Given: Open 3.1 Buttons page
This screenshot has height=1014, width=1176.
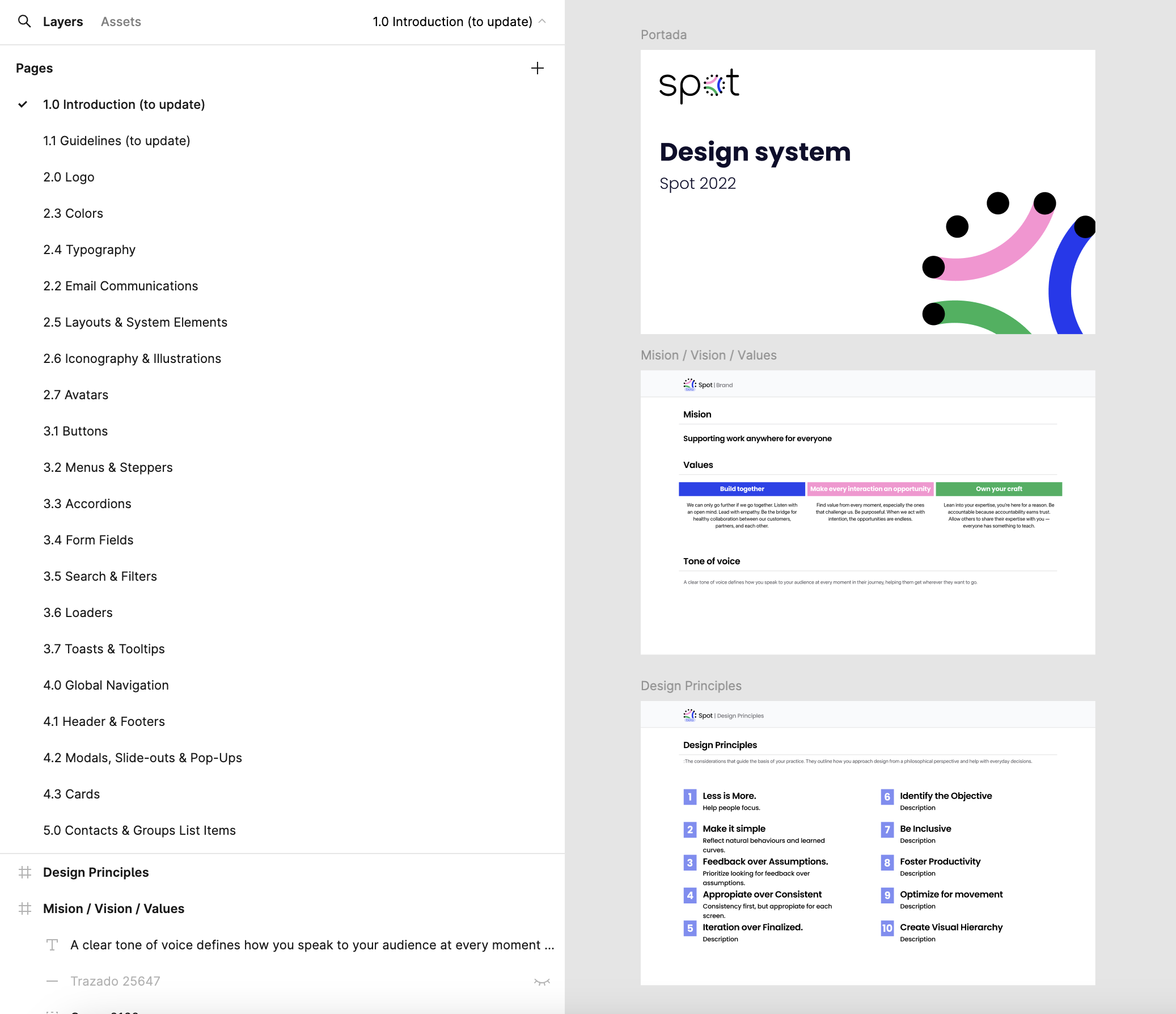Looking at the screenshot, I should pyautogui.click(x=75, y=432).
